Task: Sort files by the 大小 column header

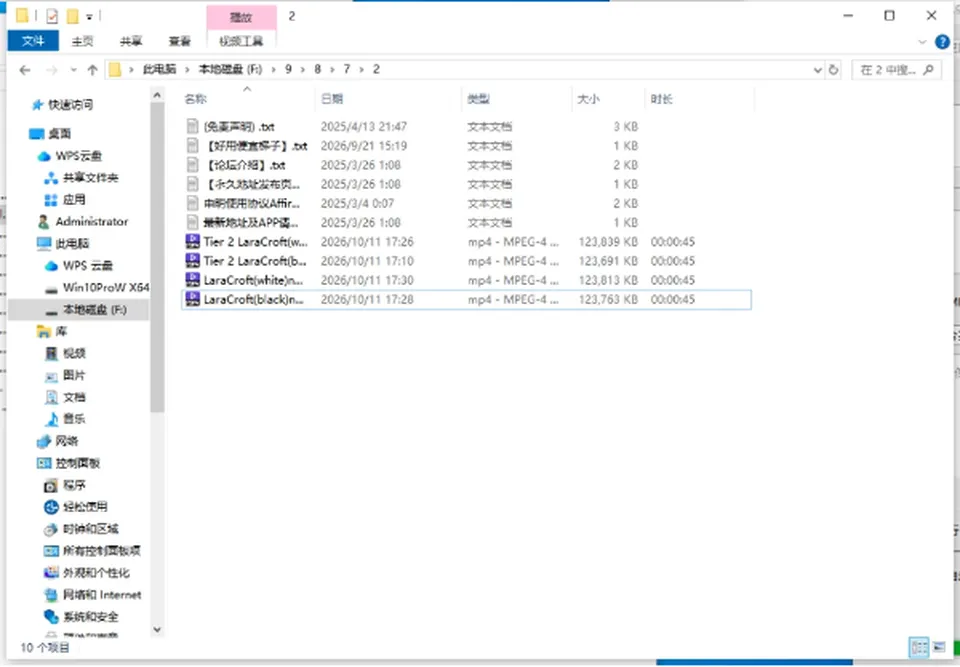Action: click(x=588, y=99)
